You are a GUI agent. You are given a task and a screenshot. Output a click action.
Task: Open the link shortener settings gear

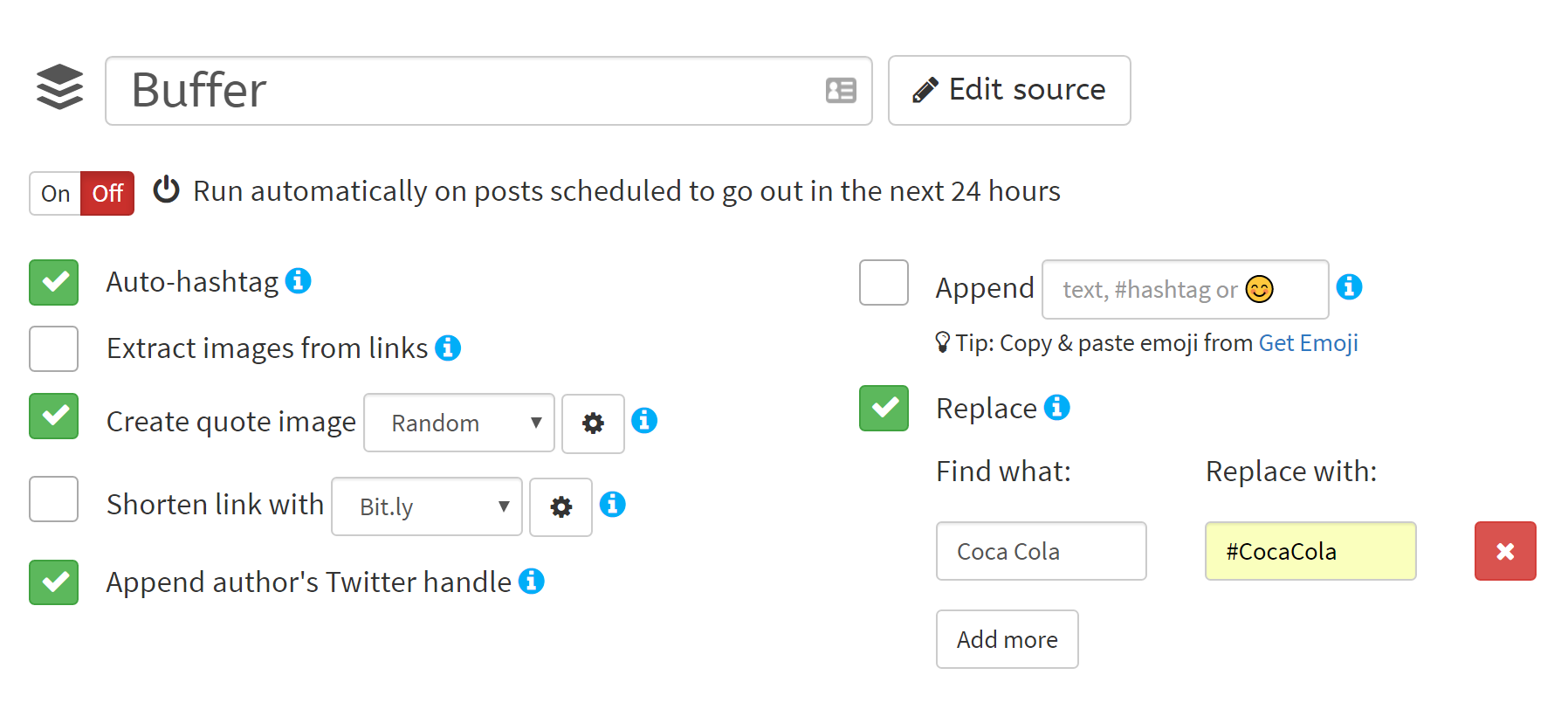(560, 506)
